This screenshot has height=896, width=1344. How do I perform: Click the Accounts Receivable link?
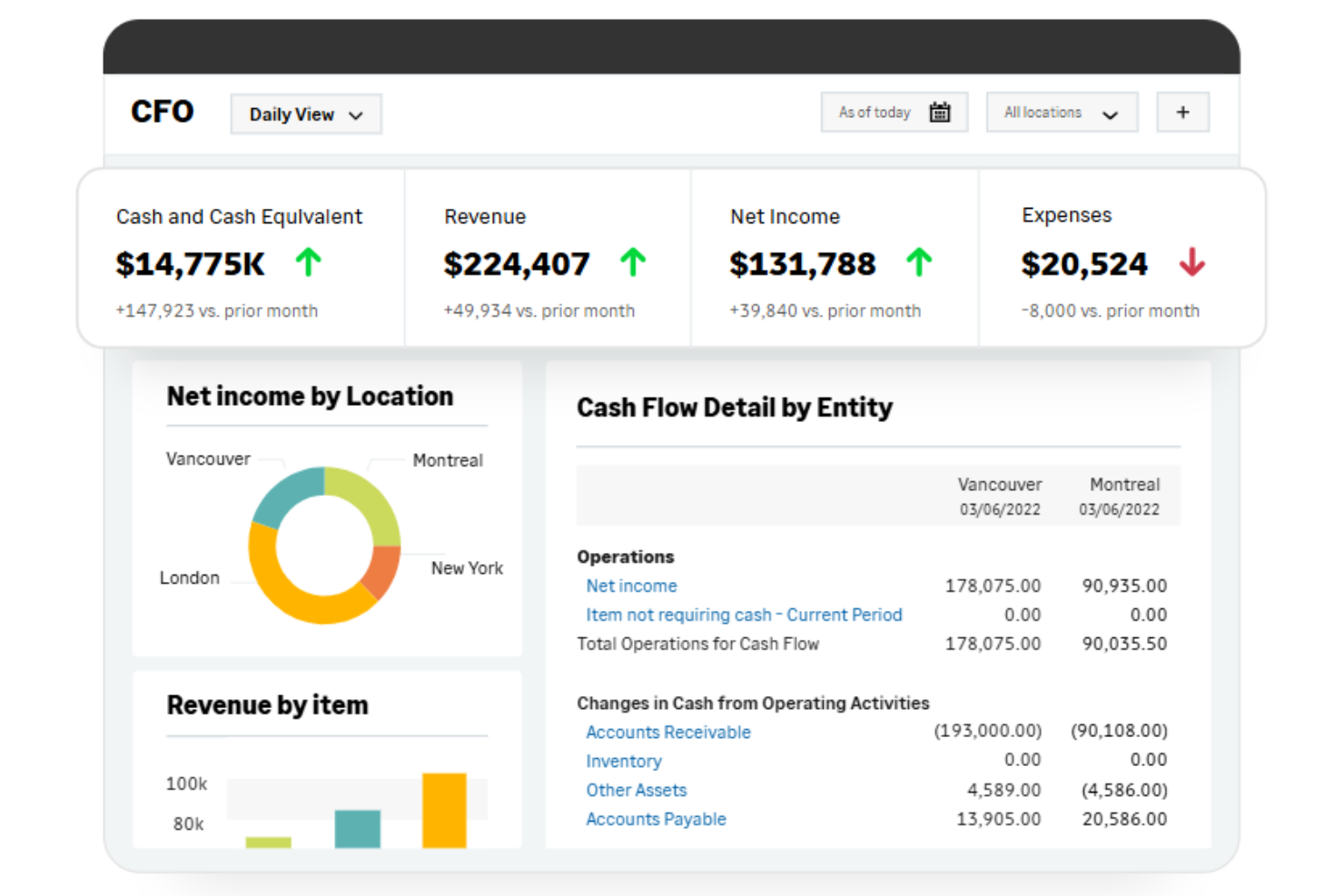(667, 732)
